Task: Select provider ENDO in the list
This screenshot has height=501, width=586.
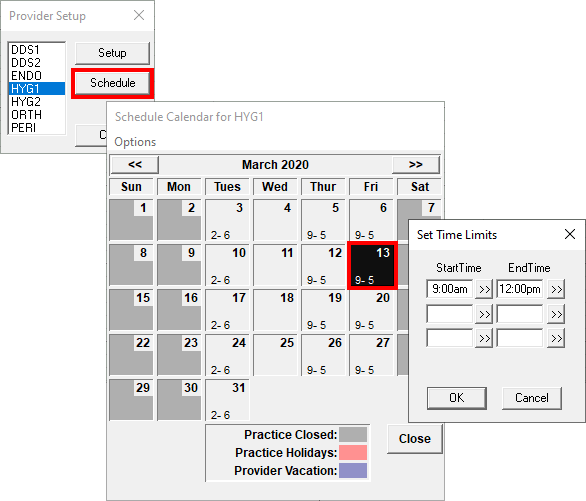Action: coord(36,75)
